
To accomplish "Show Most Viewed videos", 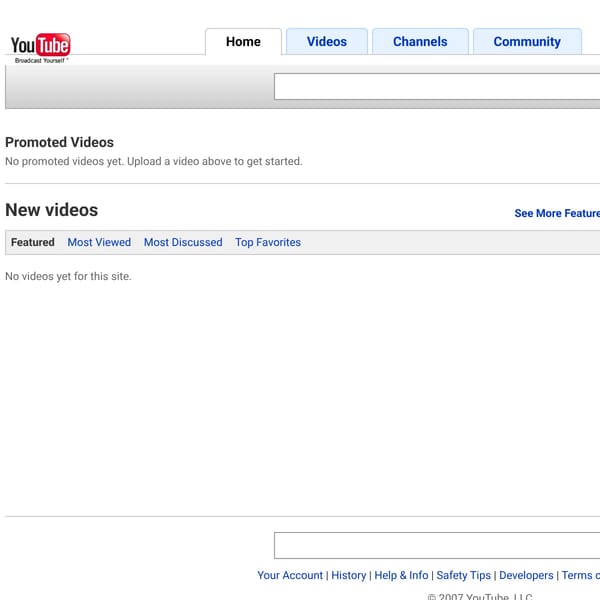I will point(99,242).
